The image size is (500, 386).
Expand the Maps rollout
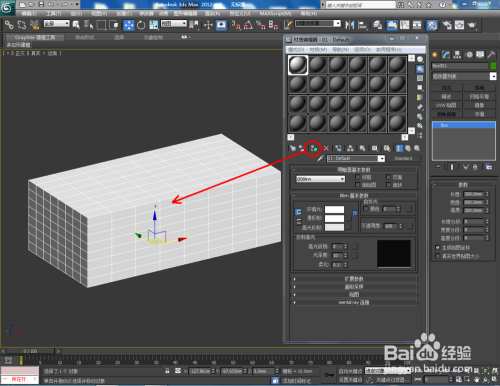[x=354, y=294]
